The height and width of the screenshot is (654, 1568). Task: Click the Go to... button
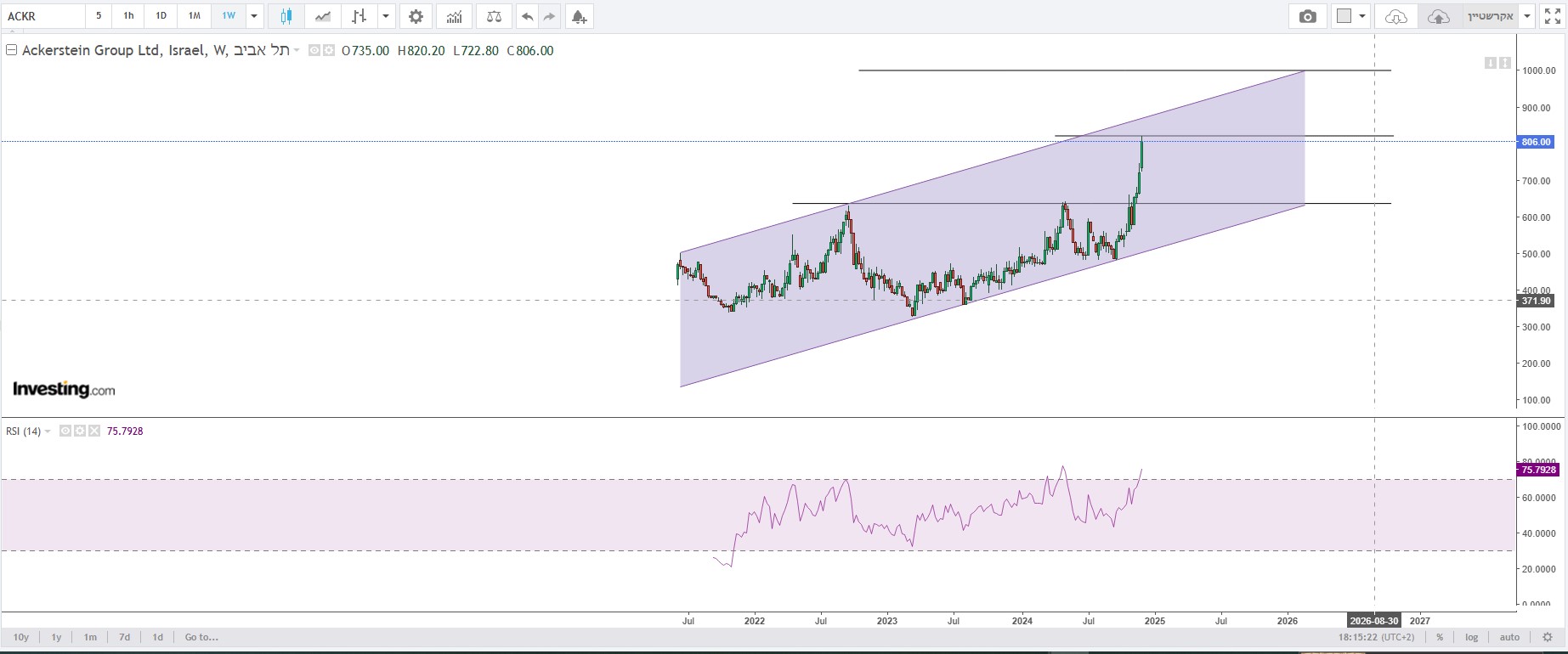tap(201, 637)
